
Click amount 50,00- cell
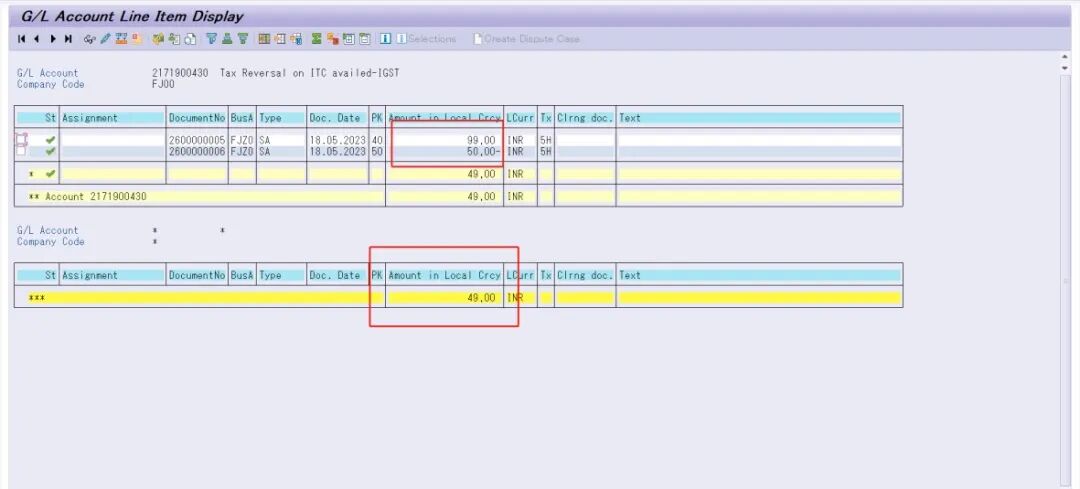(x=444, y=151)
